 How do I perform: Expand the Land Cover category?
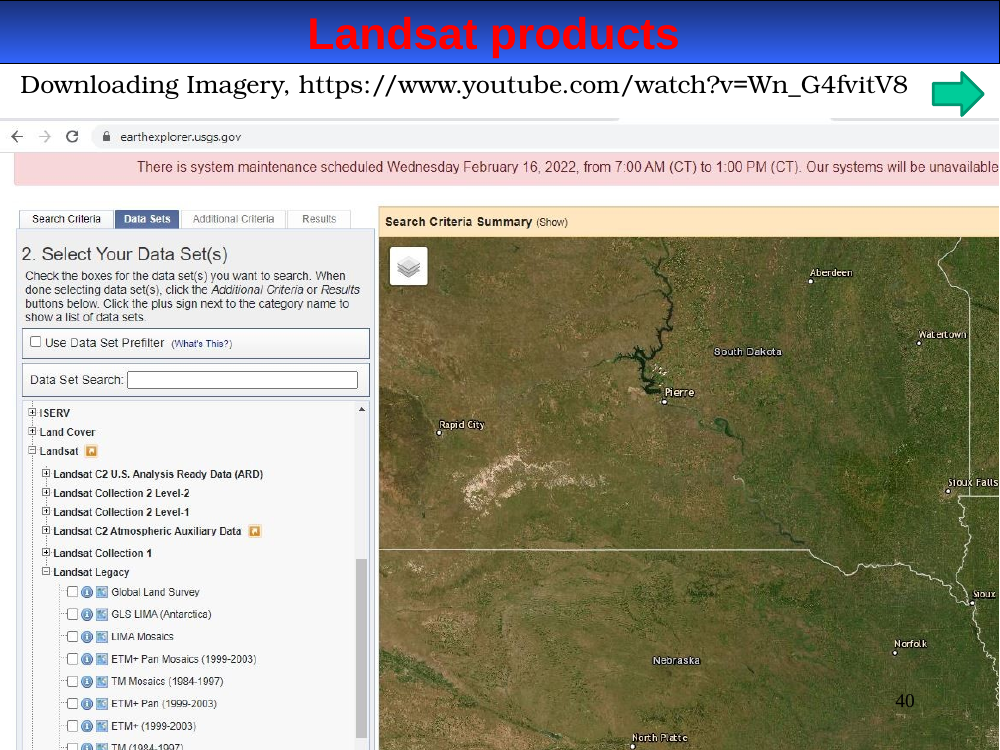click(32, 432)
